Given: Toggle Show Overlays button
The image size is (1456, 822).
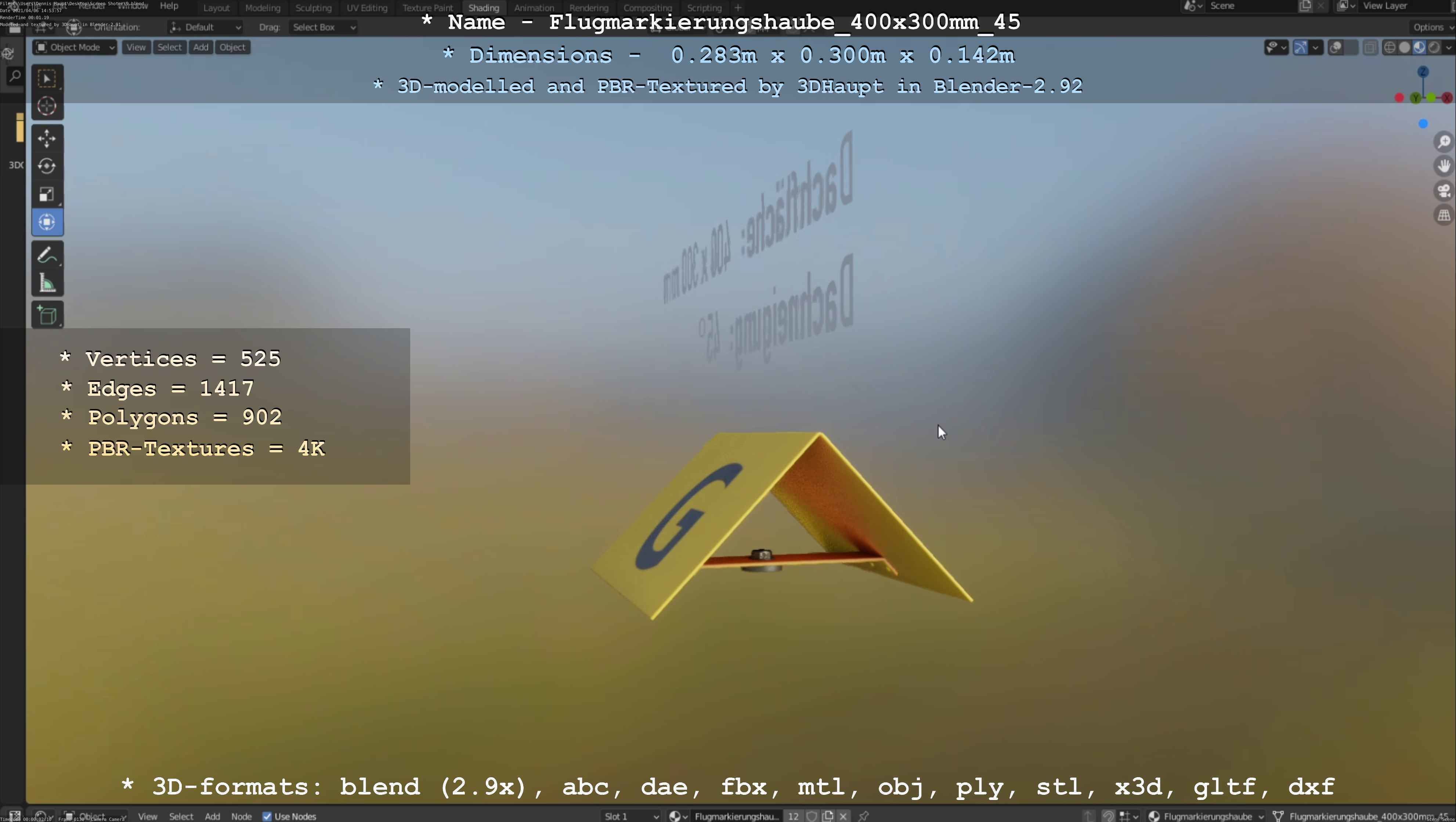Looking at the screenshot, I should pyautogui.click(x=1336, y=47).
